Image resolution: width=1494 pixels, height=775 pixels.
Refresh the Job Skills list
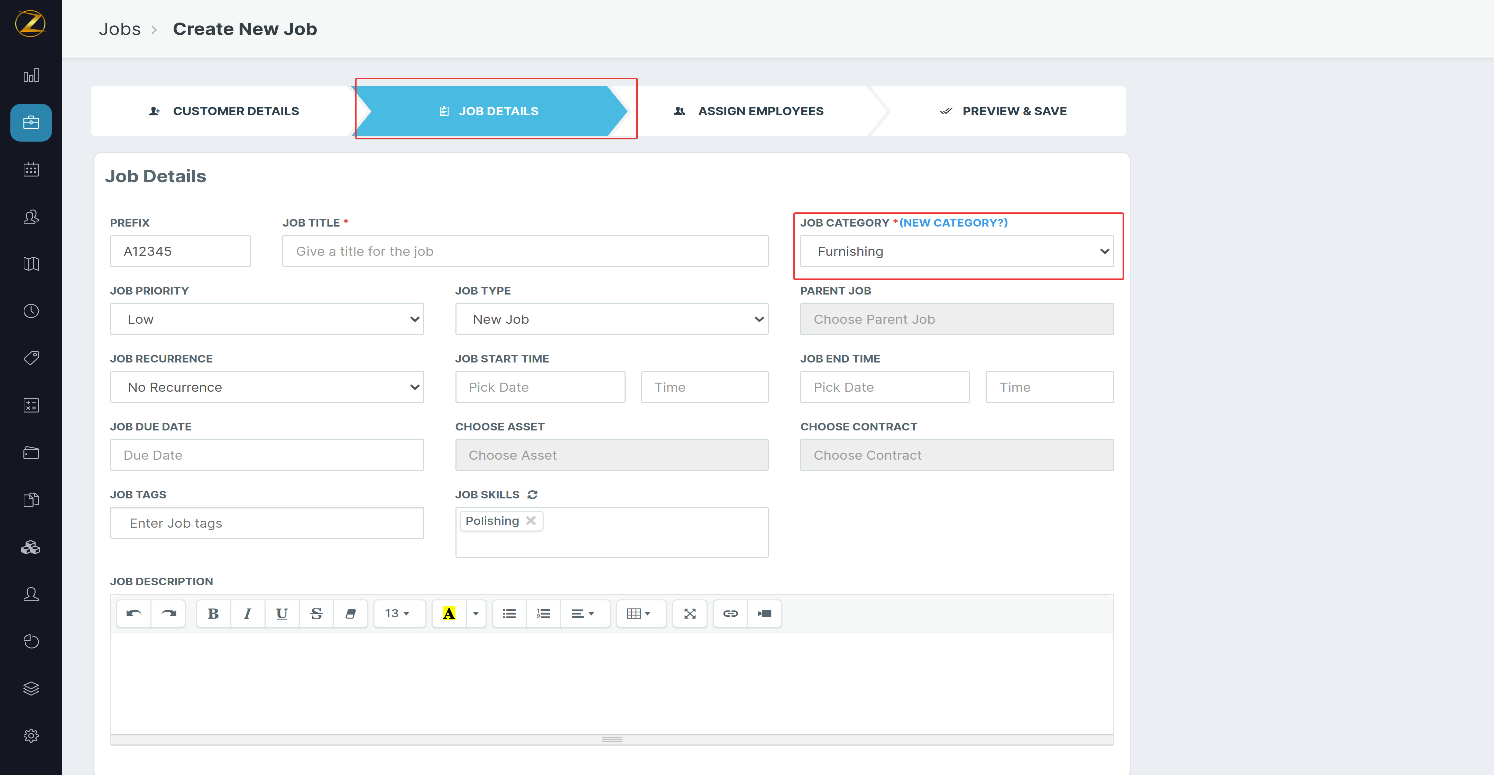pyautogui.click(x=533, y=494)
